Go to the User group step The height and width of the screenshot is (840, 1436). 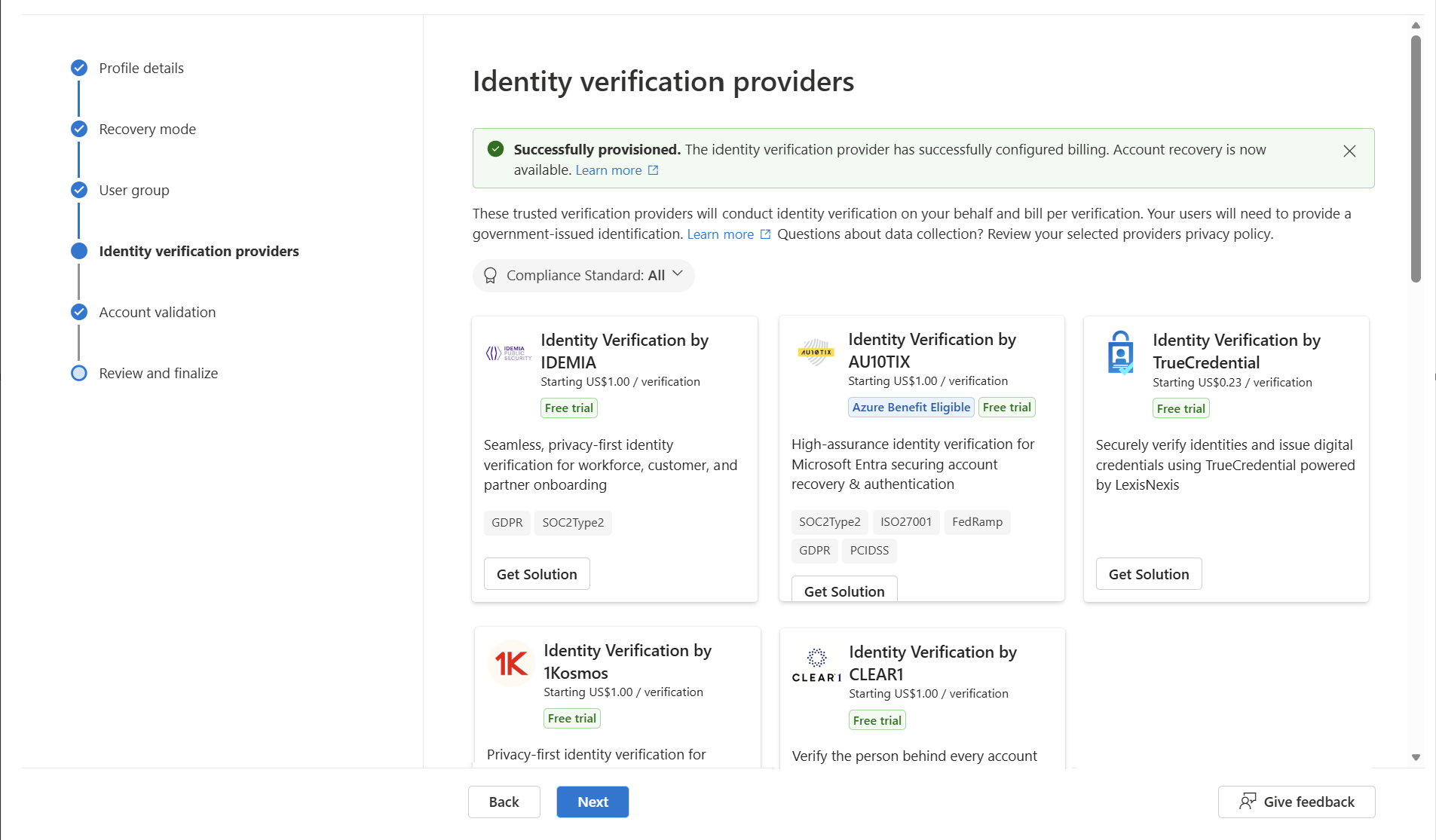(134, 190)
